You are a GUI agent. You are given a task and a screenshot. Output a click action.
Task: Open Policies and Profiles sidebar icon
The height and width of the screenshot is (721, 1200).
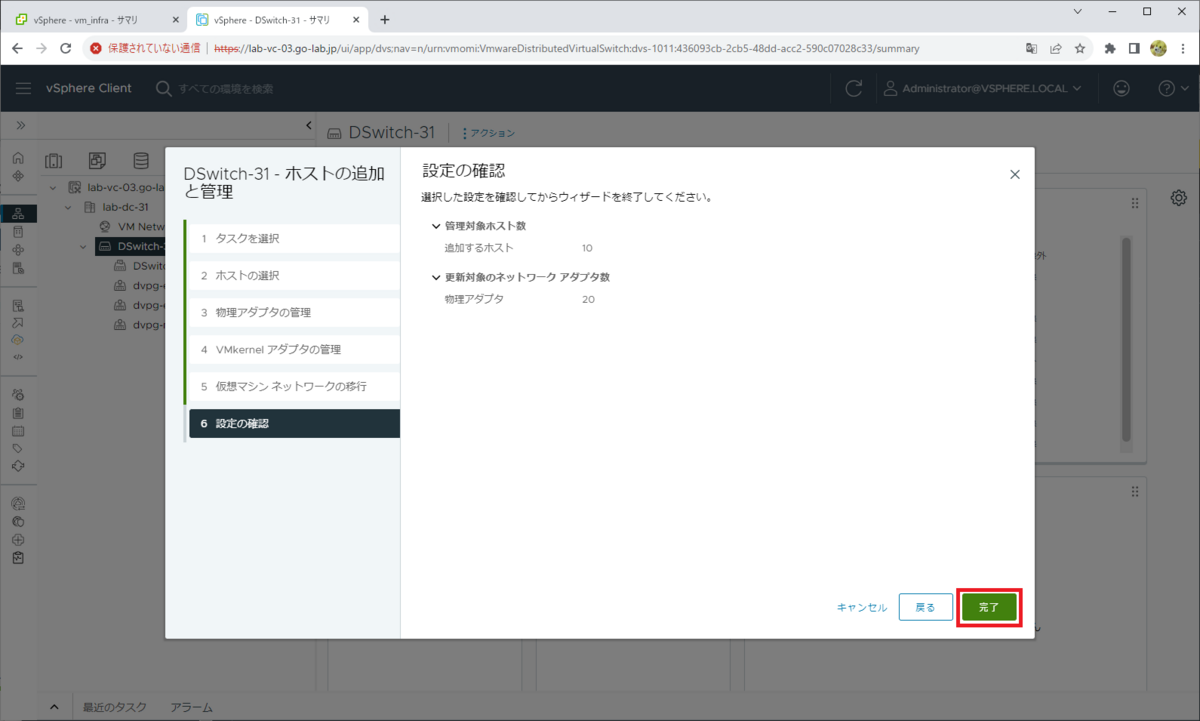point(18,305)
